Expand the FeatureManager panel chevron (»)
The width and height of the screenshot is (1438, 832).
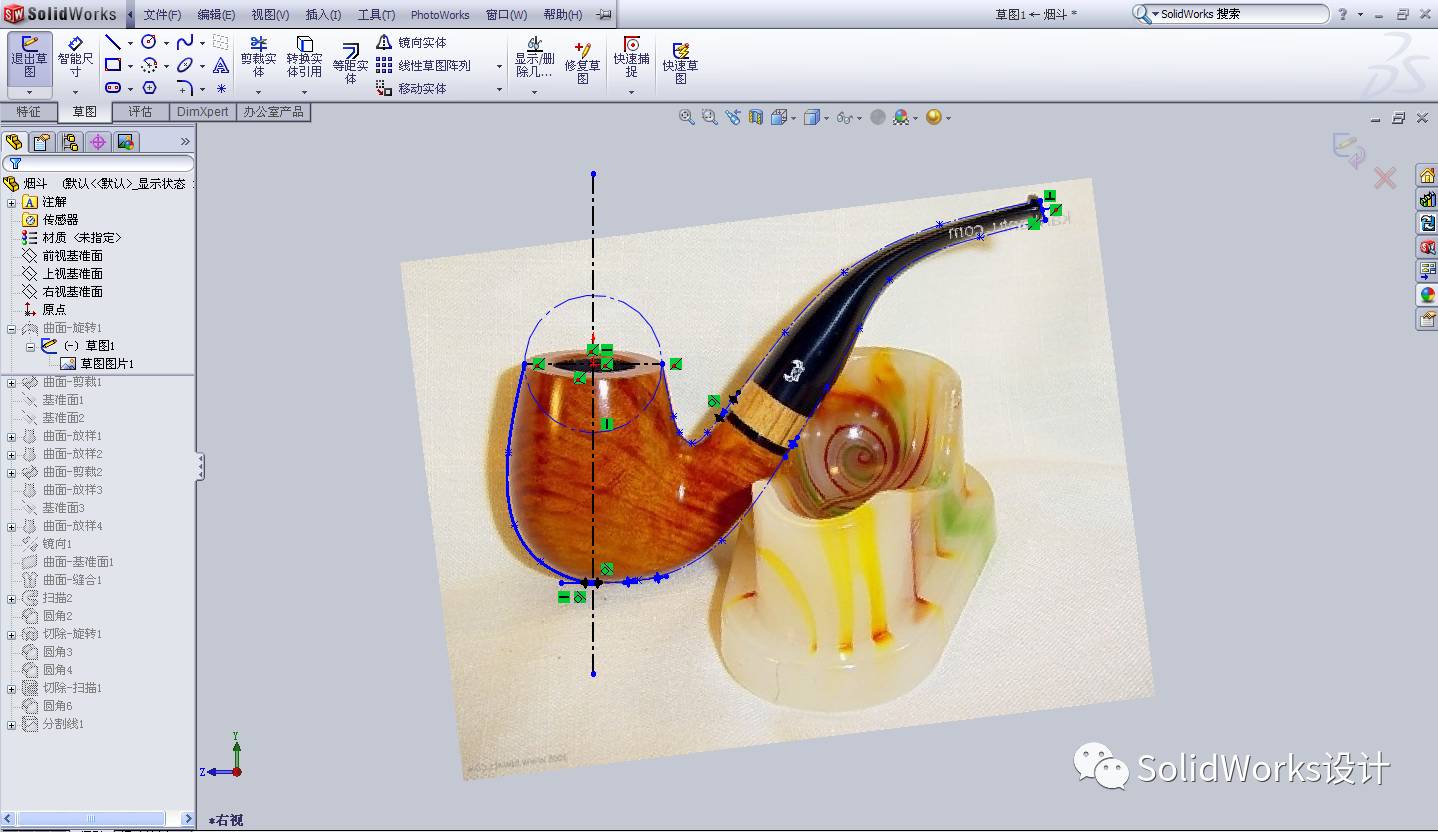[185, 142]
